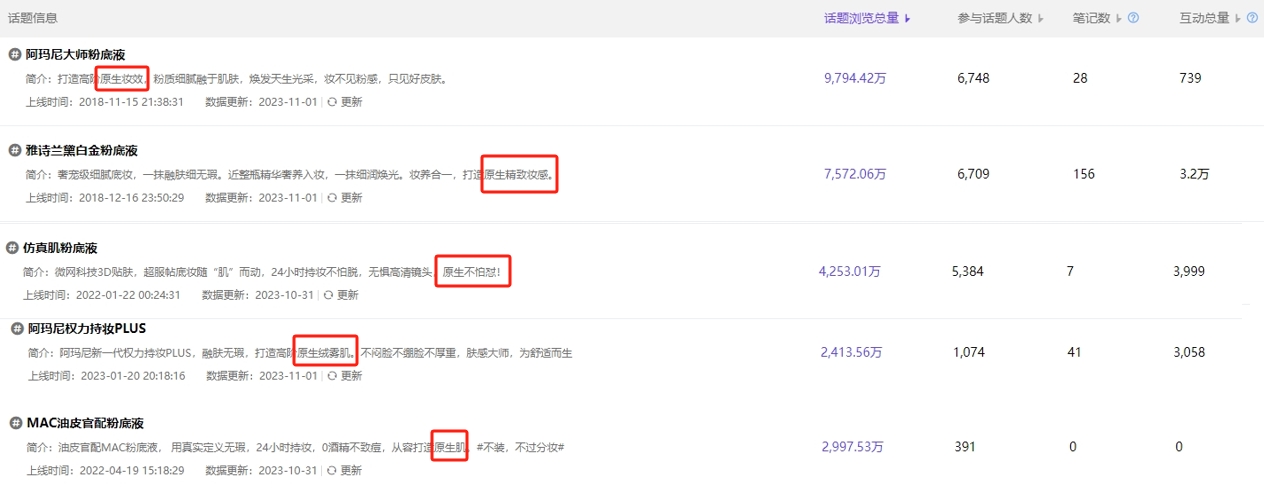The width and height of the screenshot is (1264, 501).
Task: Open help icon next to 笔记数
Action: (1133, 18)
